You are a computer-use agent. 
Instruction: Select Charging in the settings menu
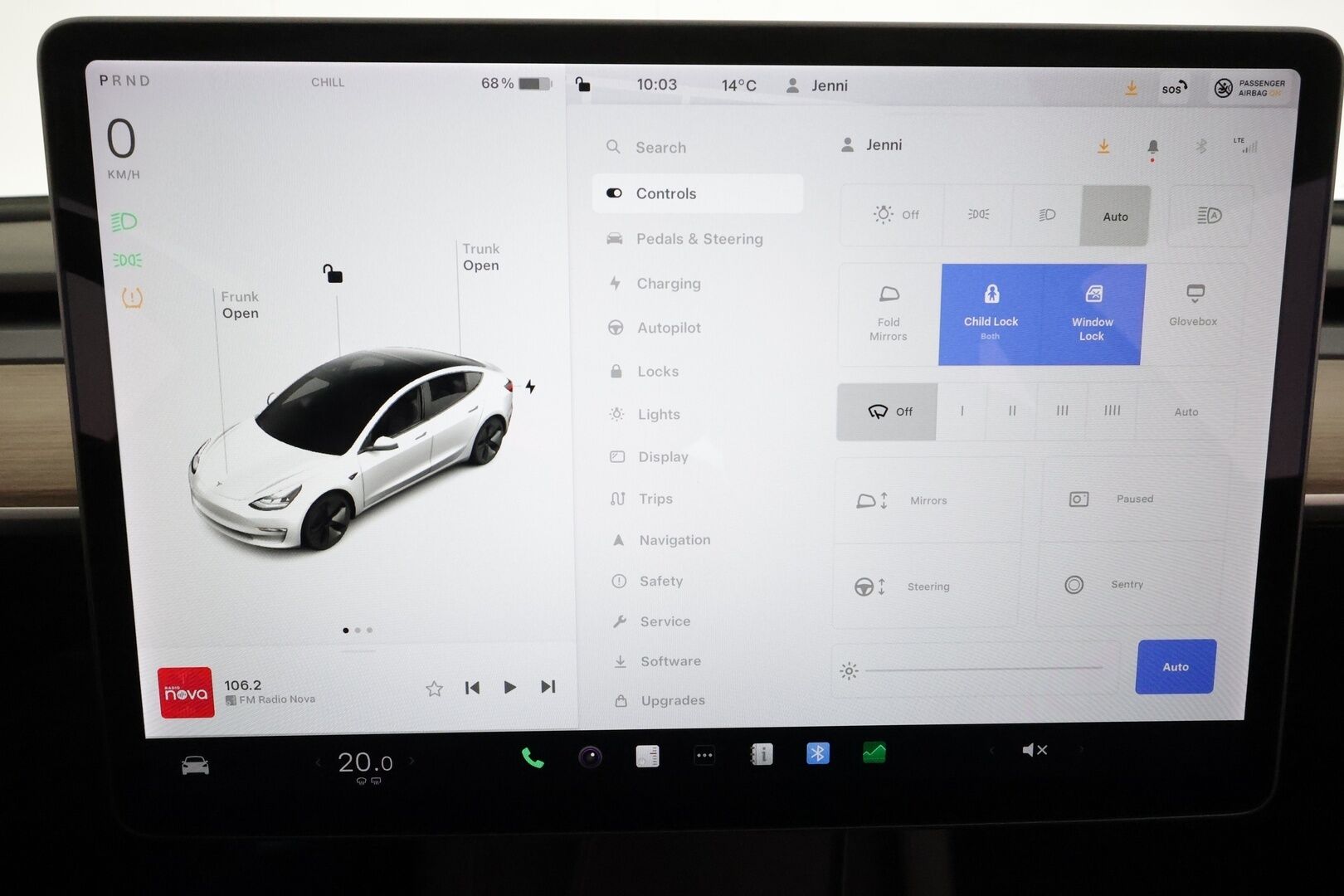668,284
